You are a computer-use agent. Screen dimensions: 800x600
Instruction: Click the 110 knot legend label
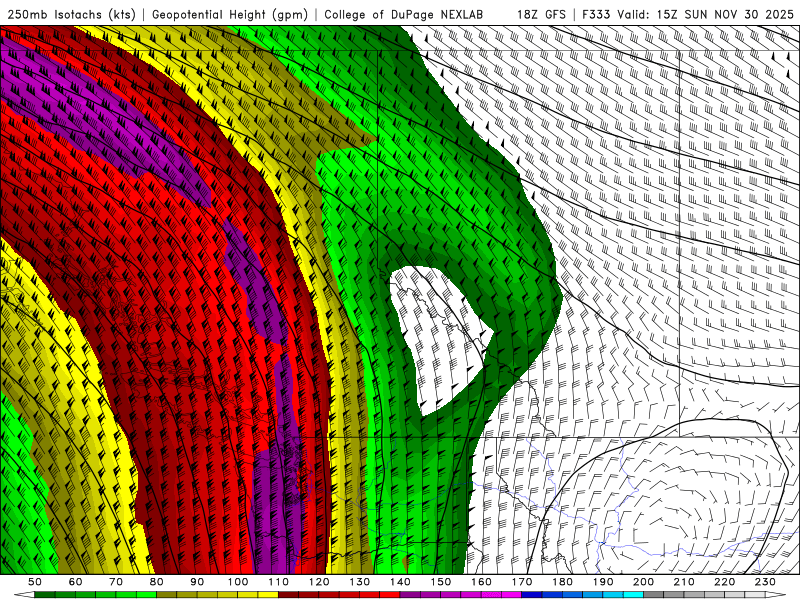pos(279,582)
